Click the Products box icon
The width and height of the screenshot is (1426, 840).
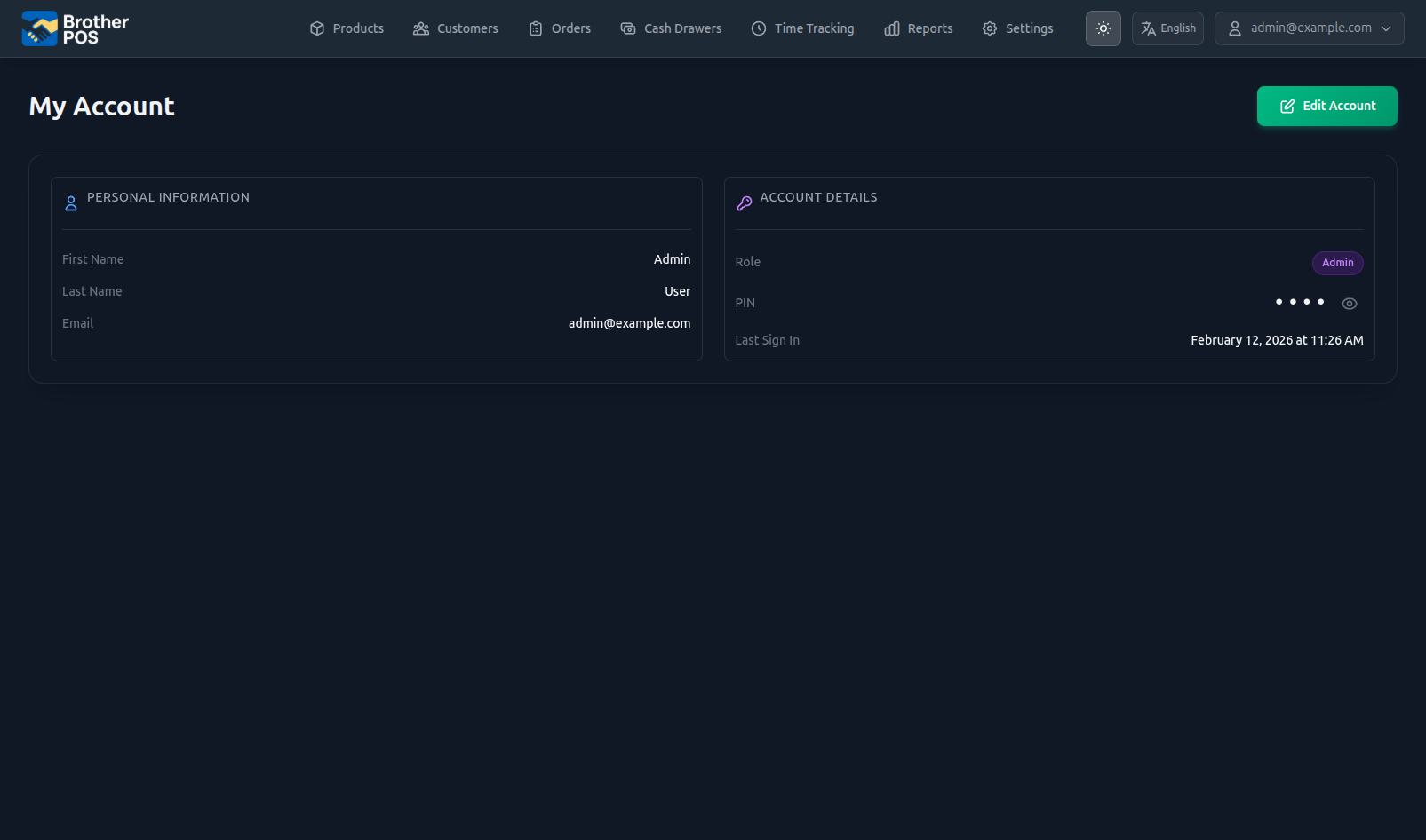[x=316, y=28]
